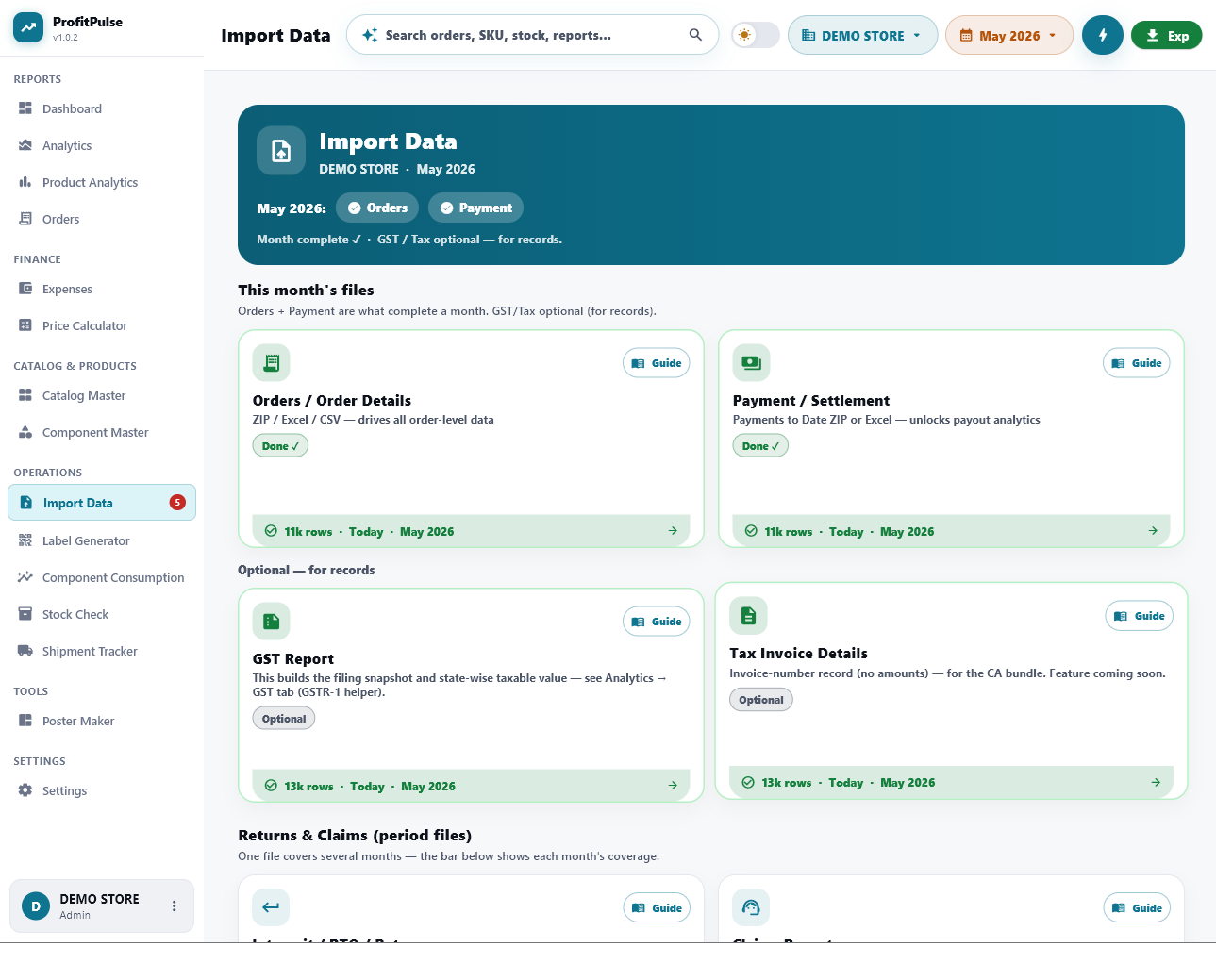Open the Guide for Payment / Settlement
The image size is (1216, 980).
coord(1137,363)
